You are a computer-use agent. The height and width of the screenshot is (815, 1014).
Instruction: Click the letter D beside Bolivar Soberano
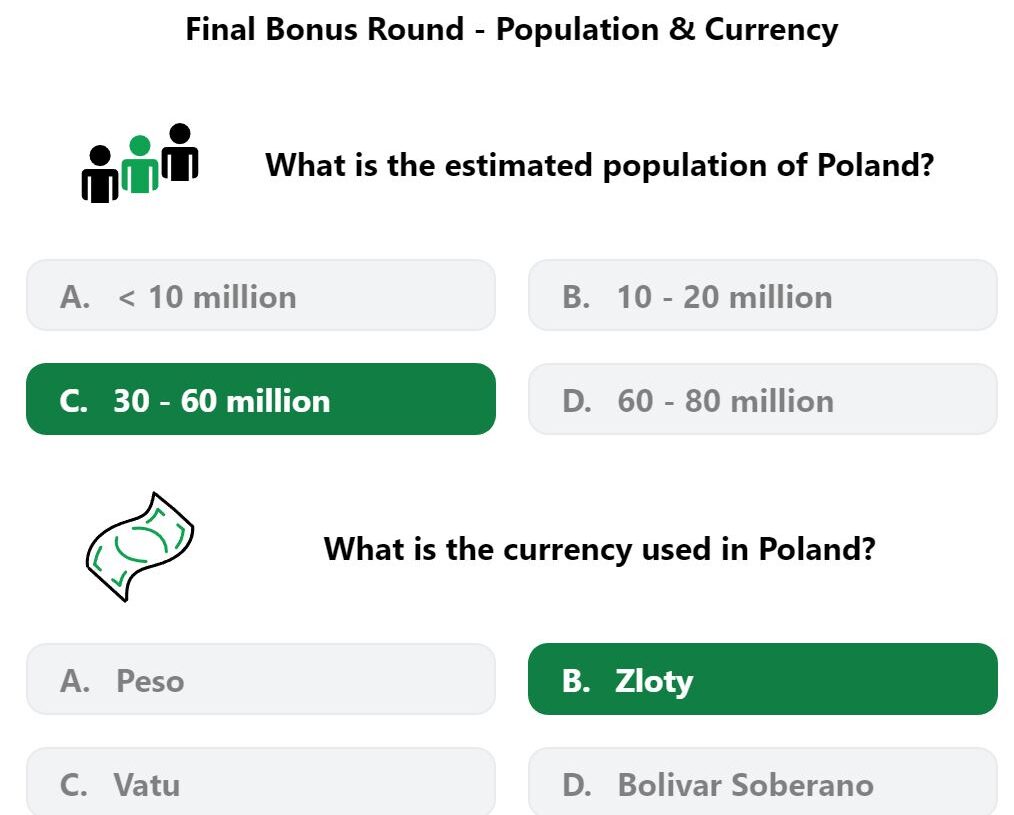point(576,785)
